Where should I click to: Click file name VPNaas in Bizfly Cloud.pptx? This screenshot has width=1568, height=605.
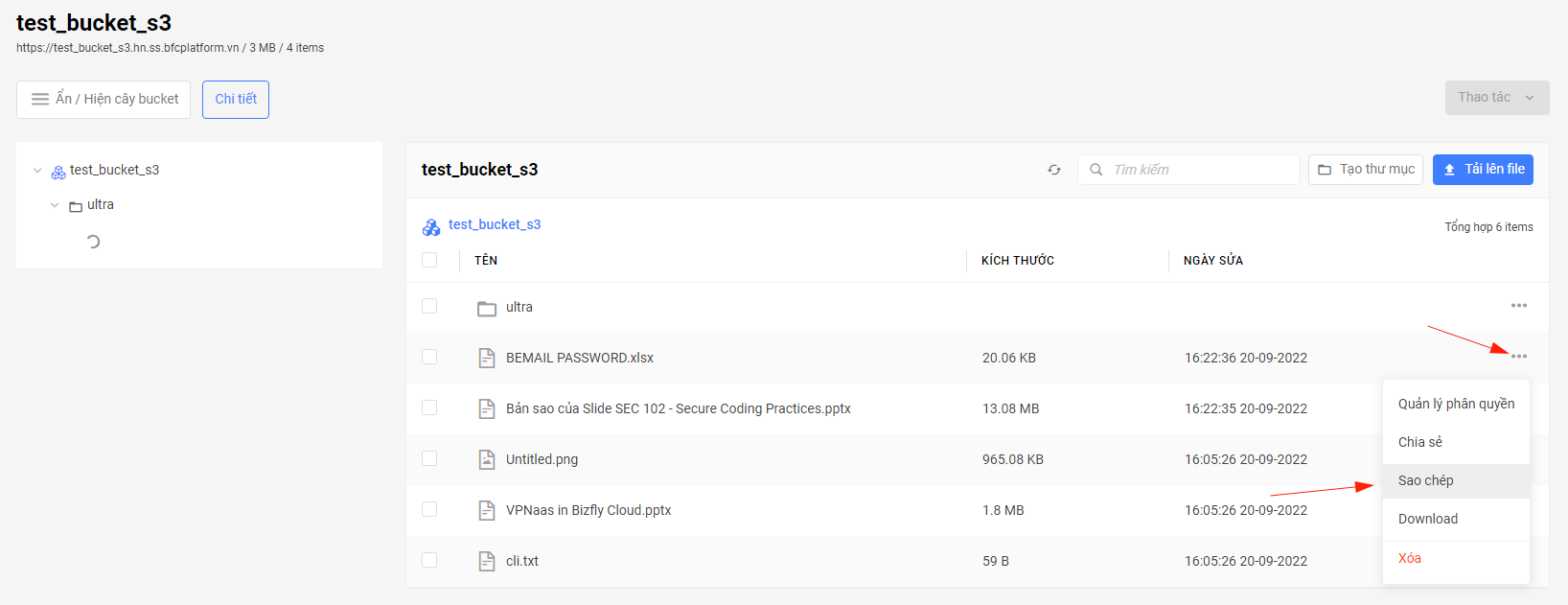pyautogui.click(x=588, y=510)
